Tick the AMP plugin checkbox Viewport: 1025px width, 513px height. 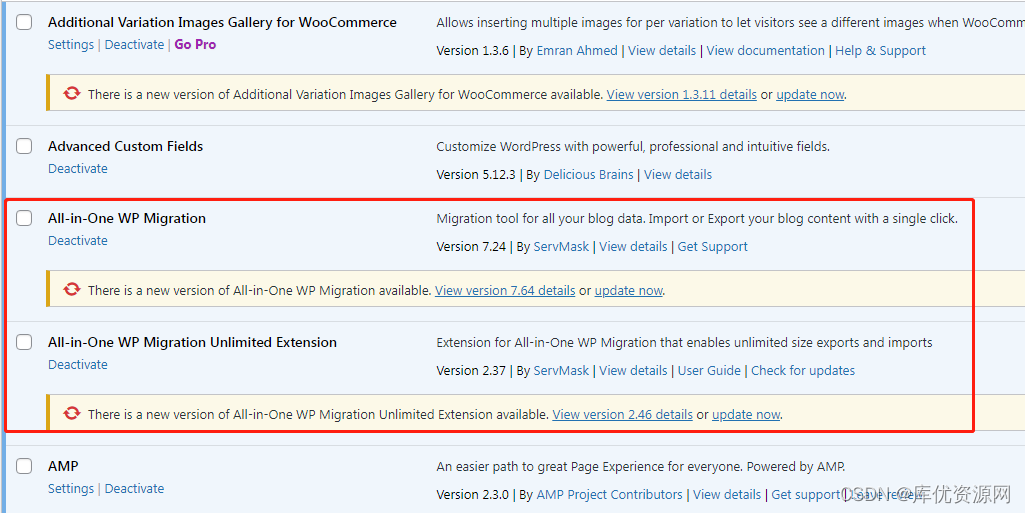pyautogui.click(x=24, y=466)
